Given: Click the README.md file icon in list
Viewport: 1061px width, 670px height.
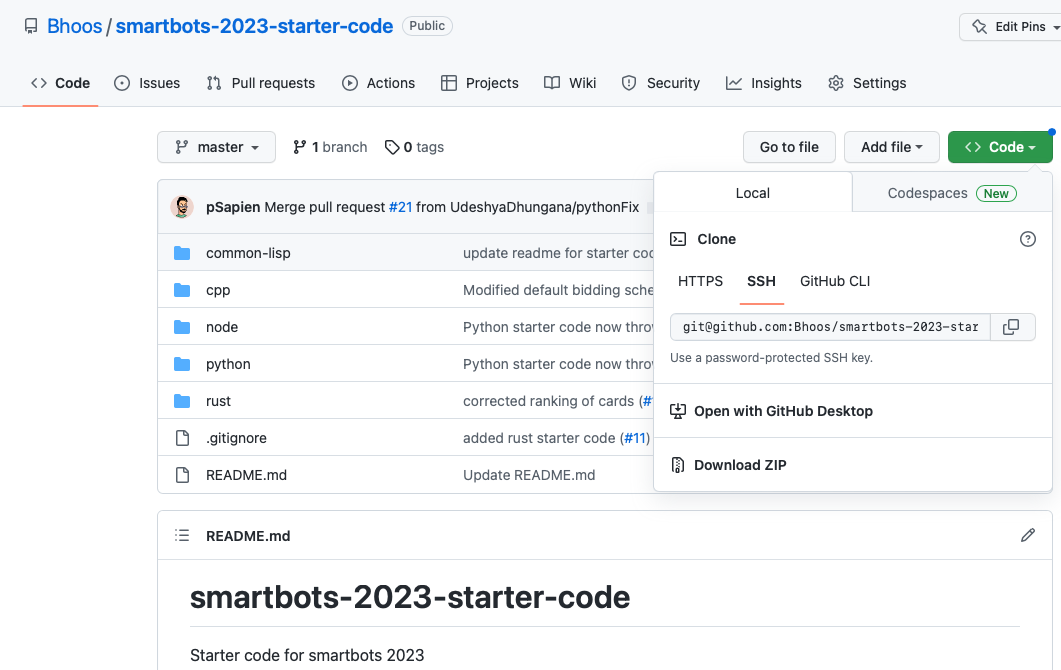Looking at the screenshot, I should [x=182, y=475].
